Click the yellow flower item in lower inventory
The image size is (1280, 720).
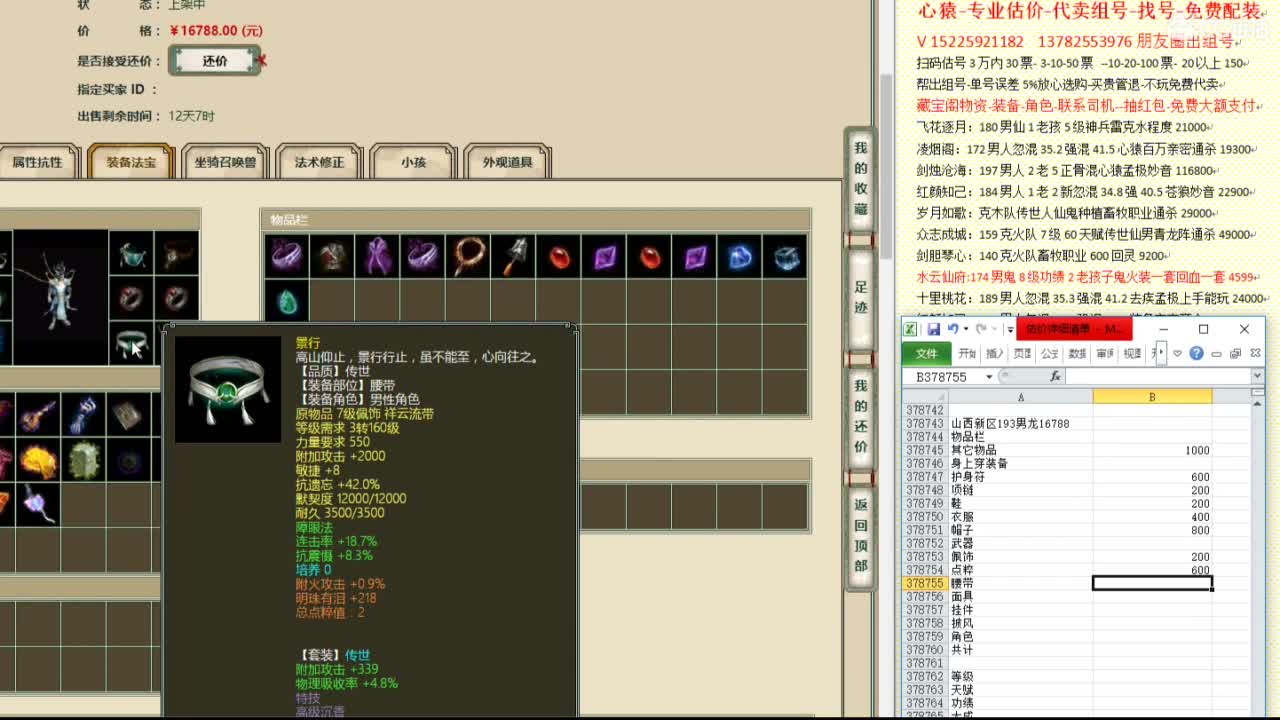coord(38,460)
